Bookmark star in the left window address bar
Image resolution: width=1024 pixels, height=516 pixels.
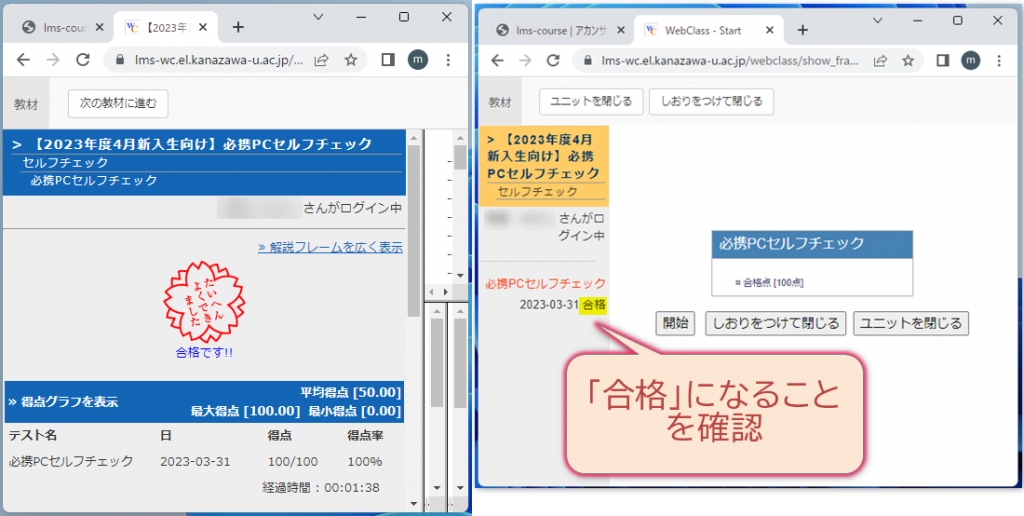click(x=351, y=60)
